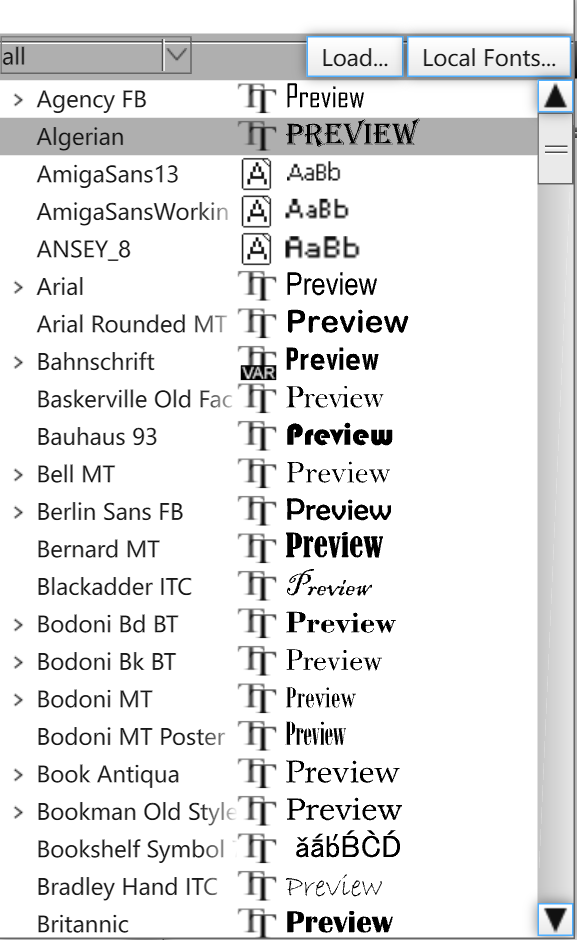Select the Bodoni MT Poster font name

click(131, 737)
